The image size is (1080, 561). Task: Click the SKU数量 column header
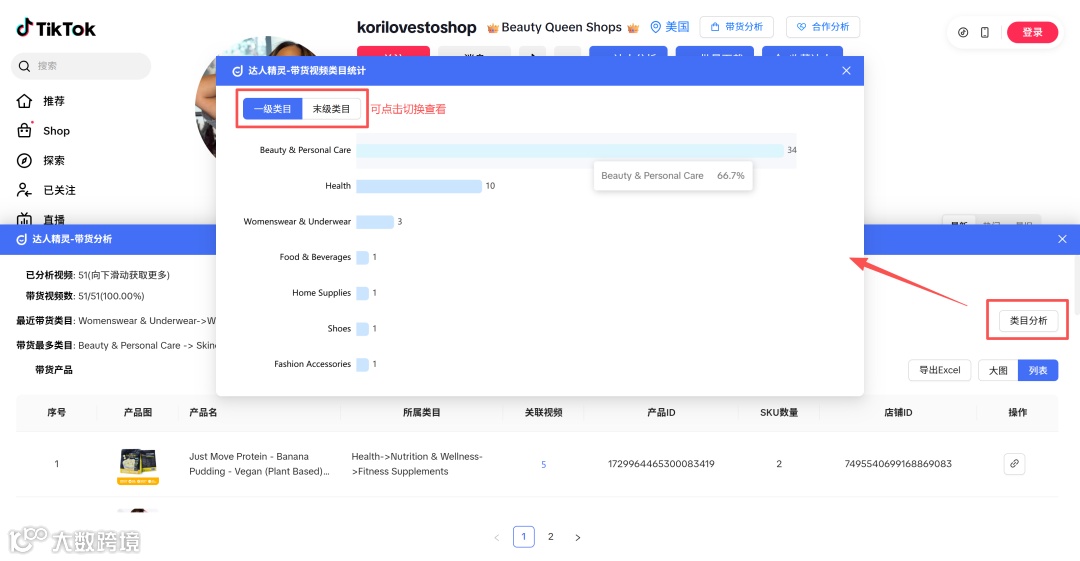pyautogui.click(x=779, y=412)
